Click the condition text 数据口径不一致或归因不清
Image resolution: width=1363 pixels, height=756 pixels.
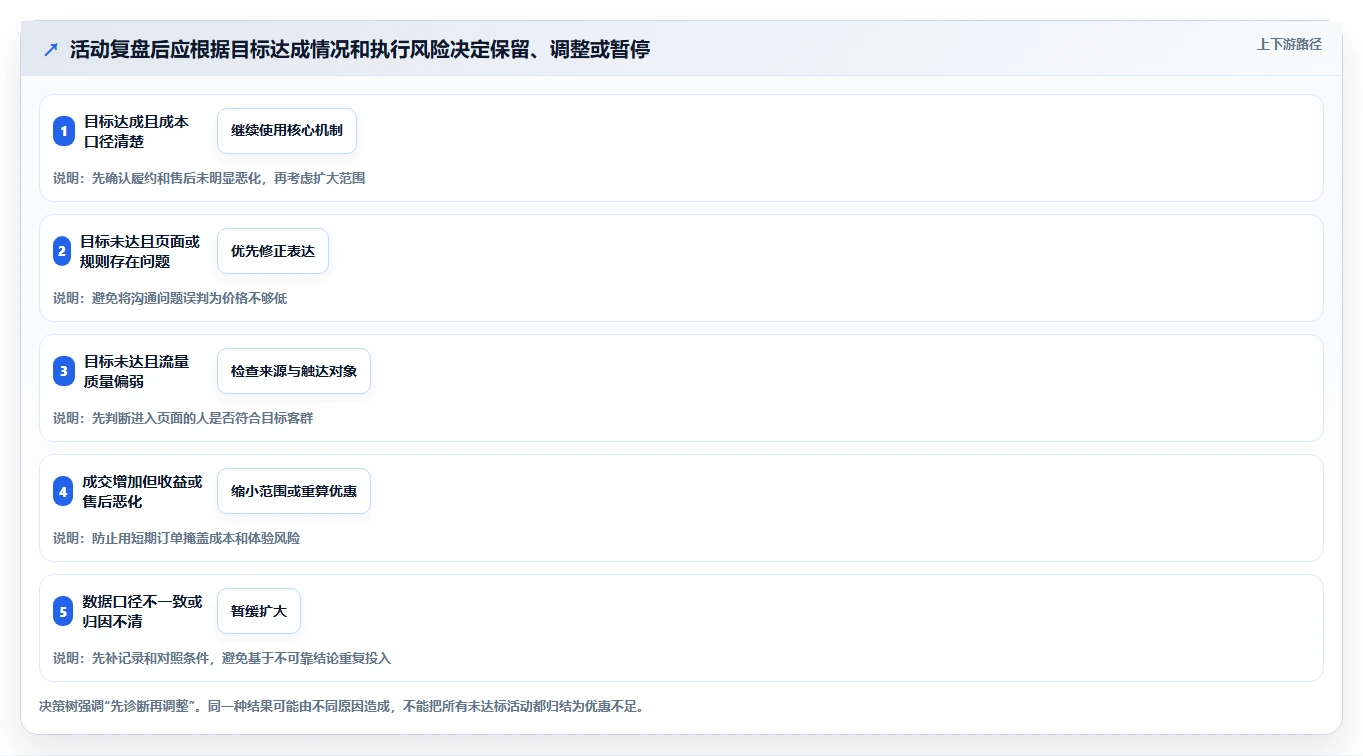142,611
